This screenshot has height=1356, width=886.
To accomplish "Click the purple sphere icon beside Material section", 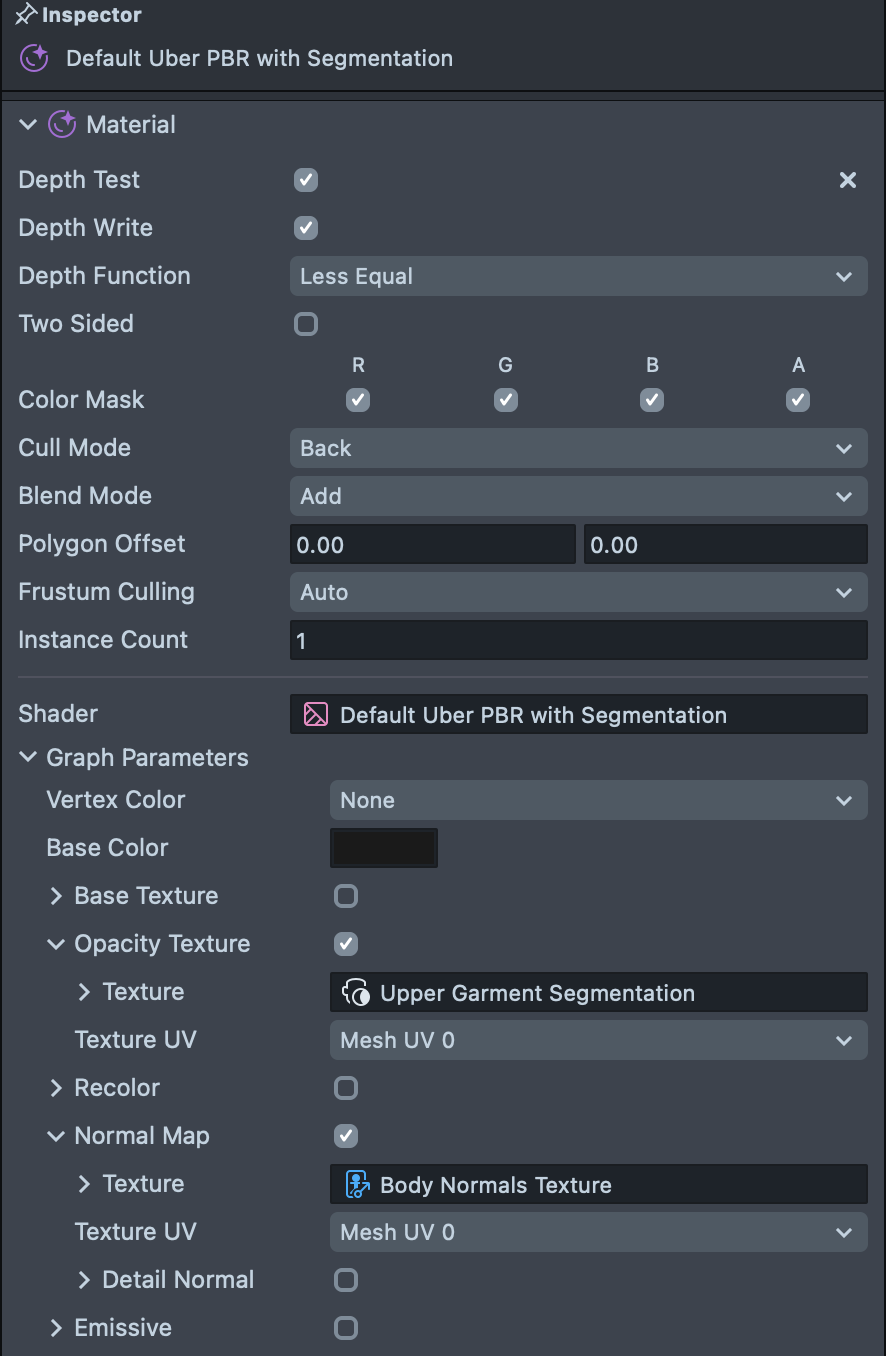I will coord(61,124).
